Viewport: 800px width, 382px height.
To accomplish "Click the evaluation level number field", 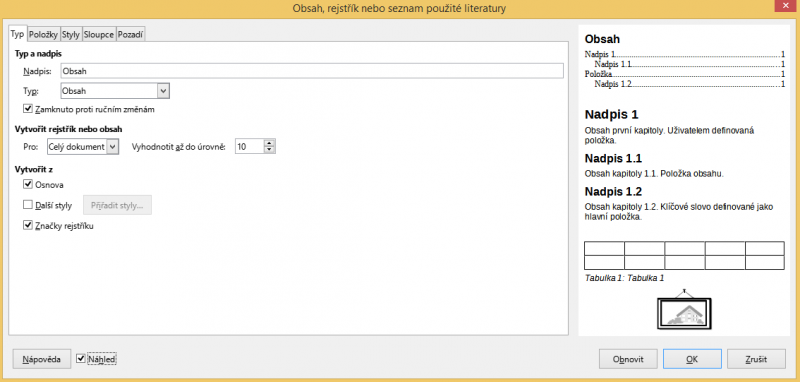I will pyautogui.click(x=249, y=147).
